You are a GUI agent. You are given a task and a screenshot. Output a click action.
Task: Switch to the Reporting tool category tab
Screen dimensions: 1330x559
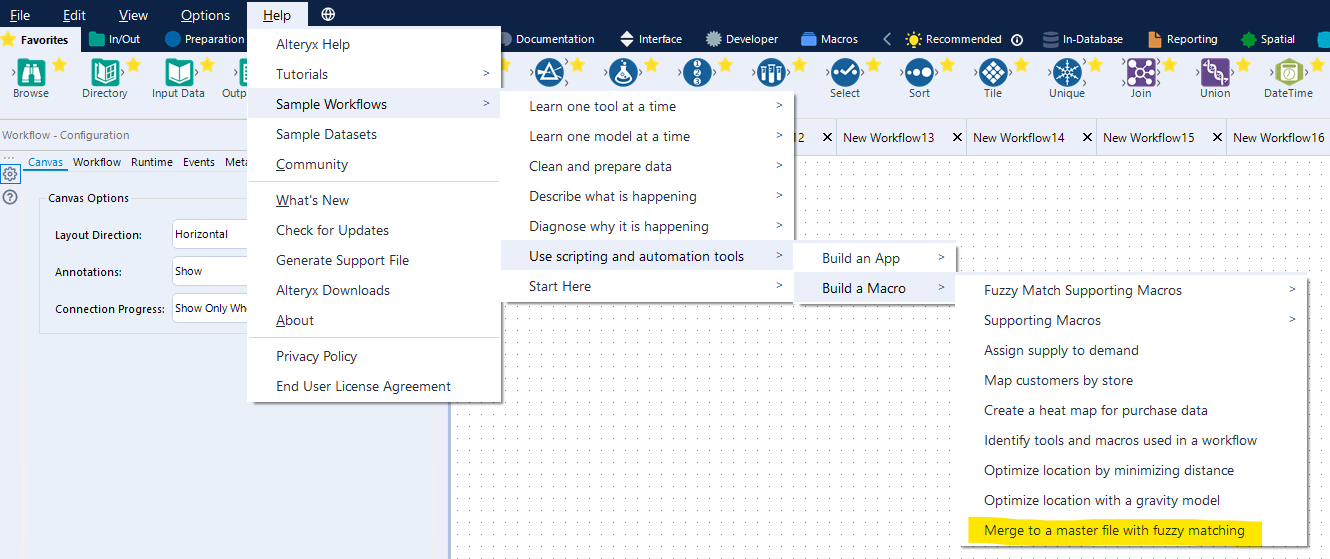pyautogui.click(x=1183, y=39)
